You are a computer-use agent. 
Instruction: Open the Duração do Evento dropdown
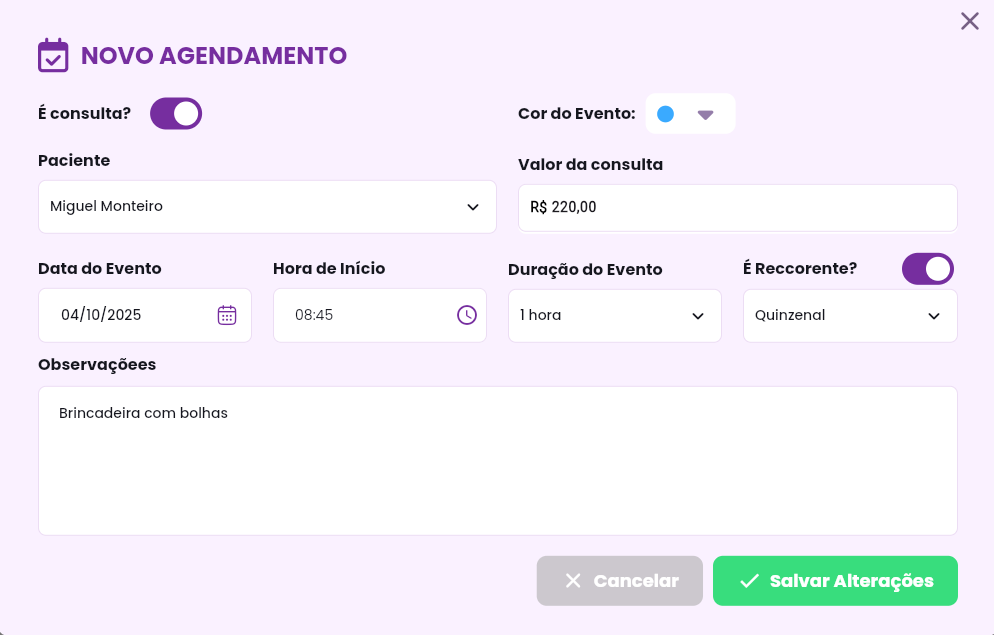[x=697, y=316]
